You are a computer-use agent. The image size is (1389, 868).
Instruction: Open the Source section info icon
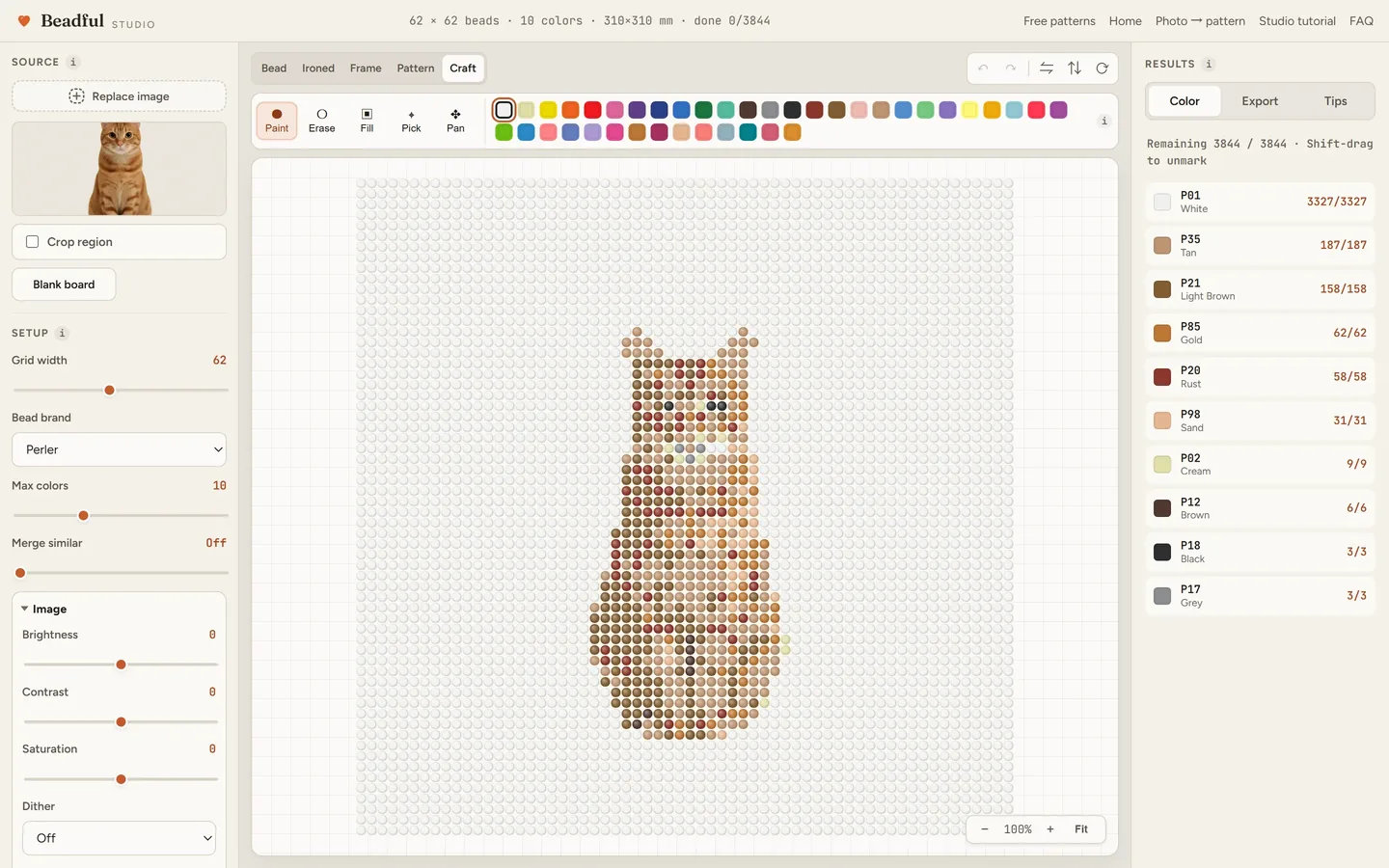tap(73, 62)
